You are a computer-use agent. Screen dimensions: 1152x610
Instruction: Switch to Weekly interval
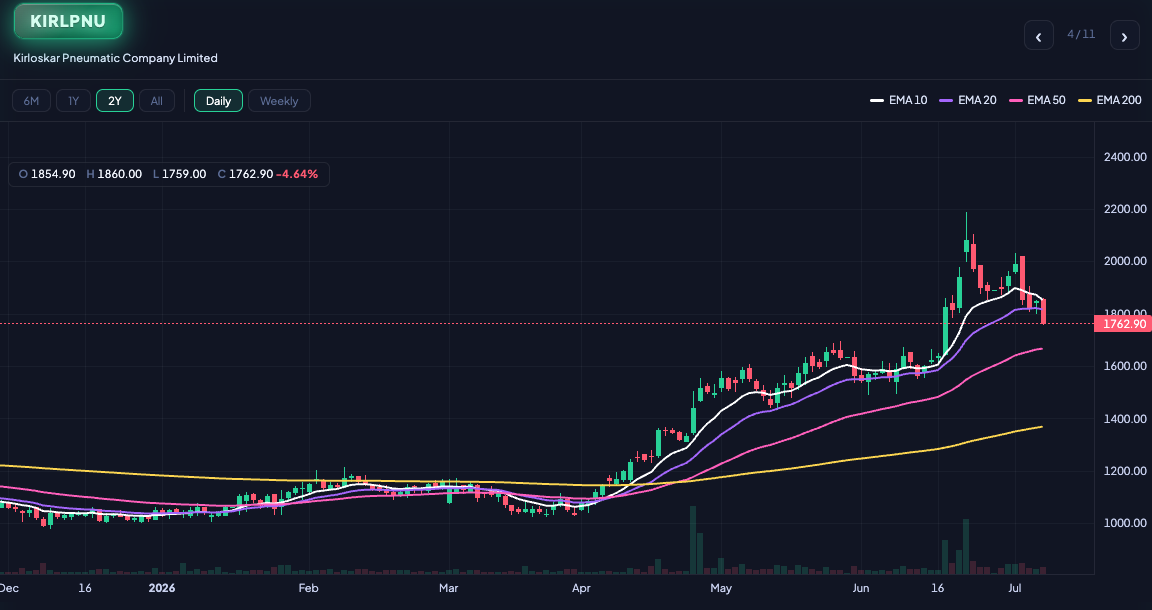[279, 101]
